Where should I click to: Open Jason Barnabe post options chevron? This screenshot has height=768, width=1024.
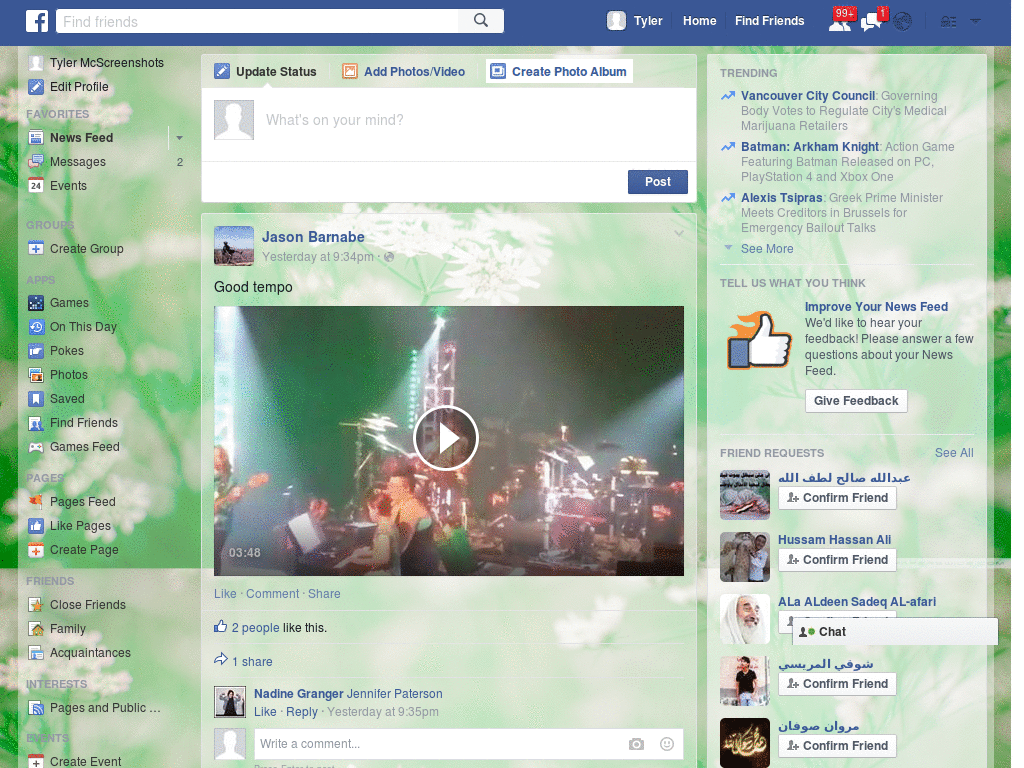tap(679, 233)
